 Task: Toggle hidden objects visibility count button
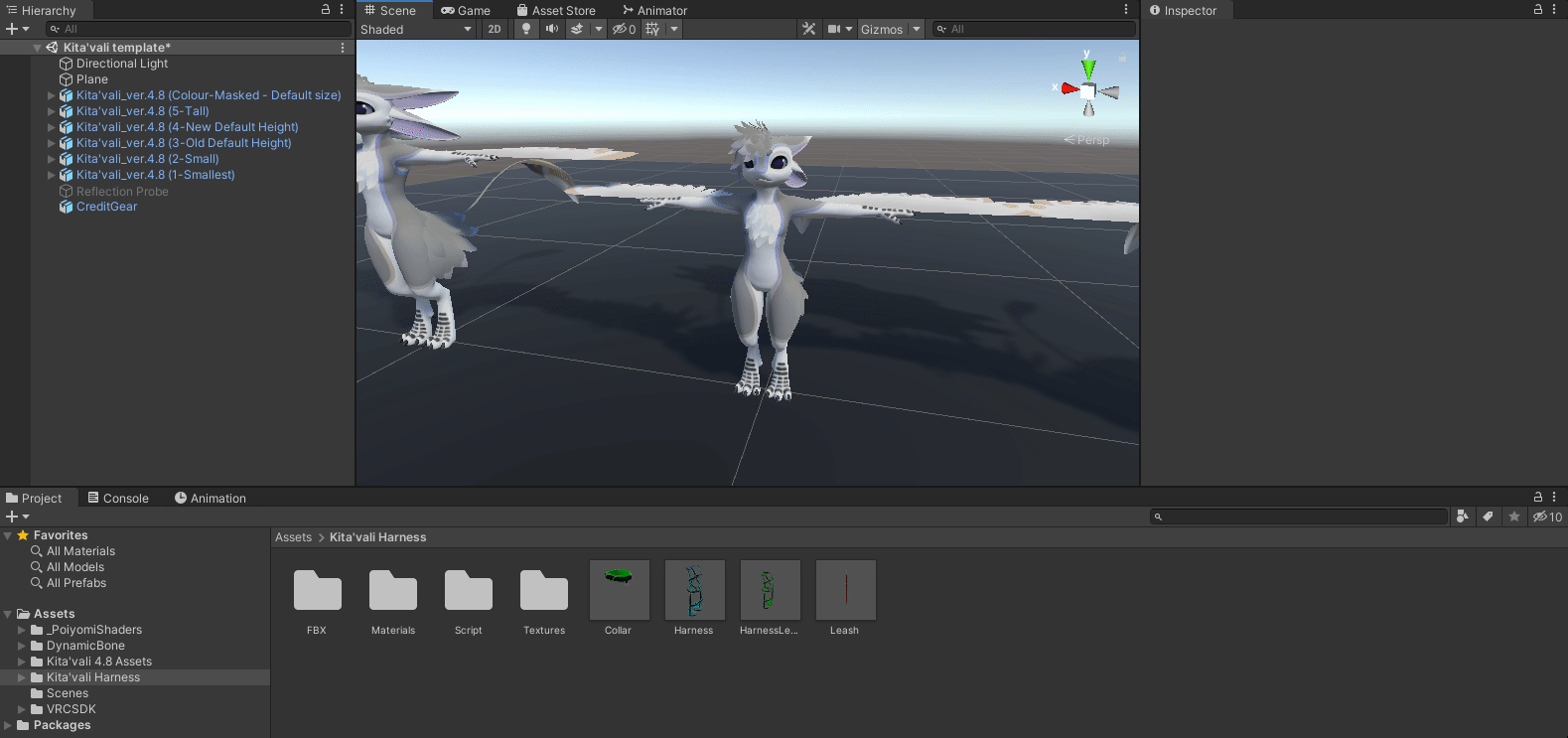tap(624, 29)
